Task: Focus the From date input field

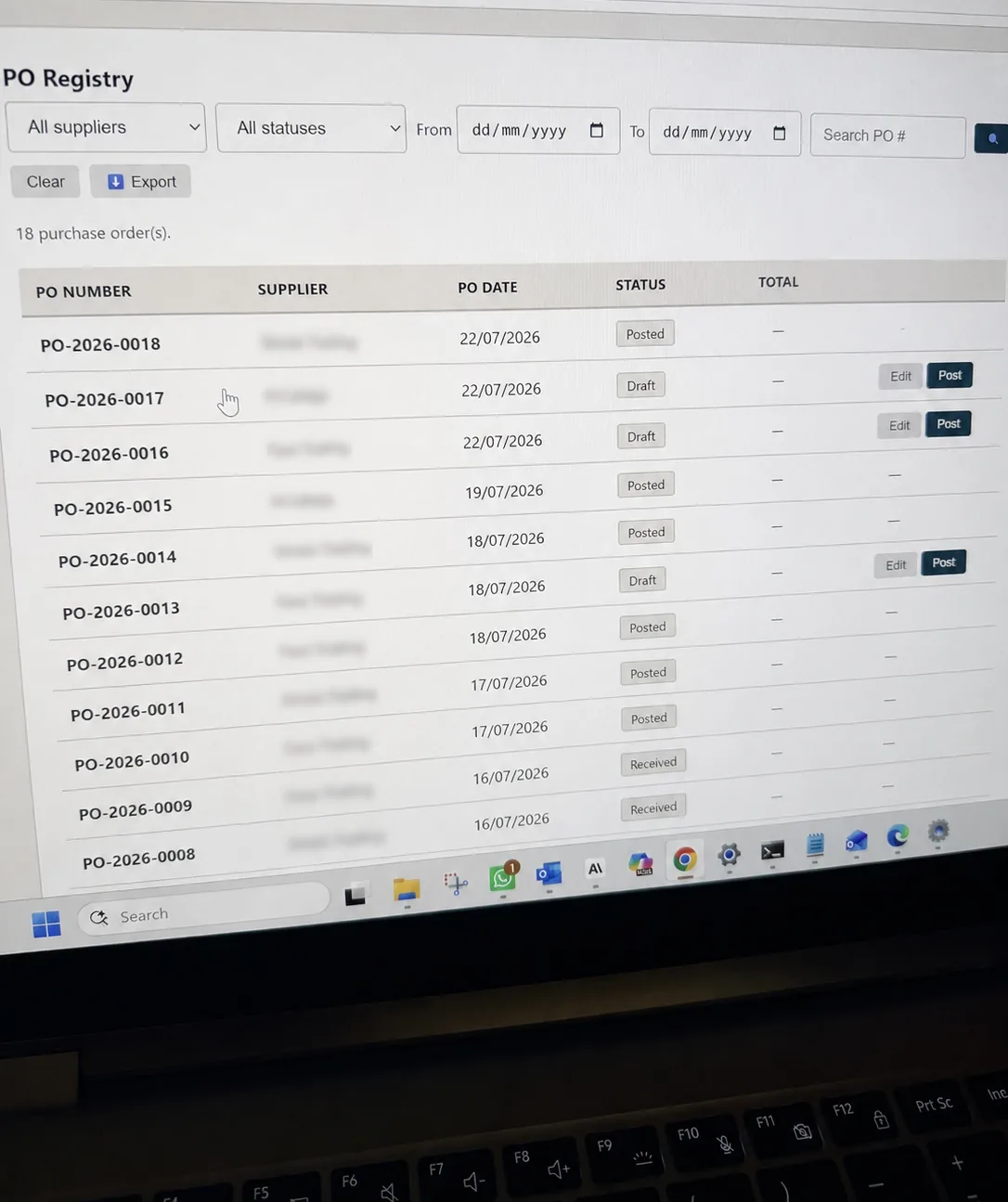Action: [538, 131]
